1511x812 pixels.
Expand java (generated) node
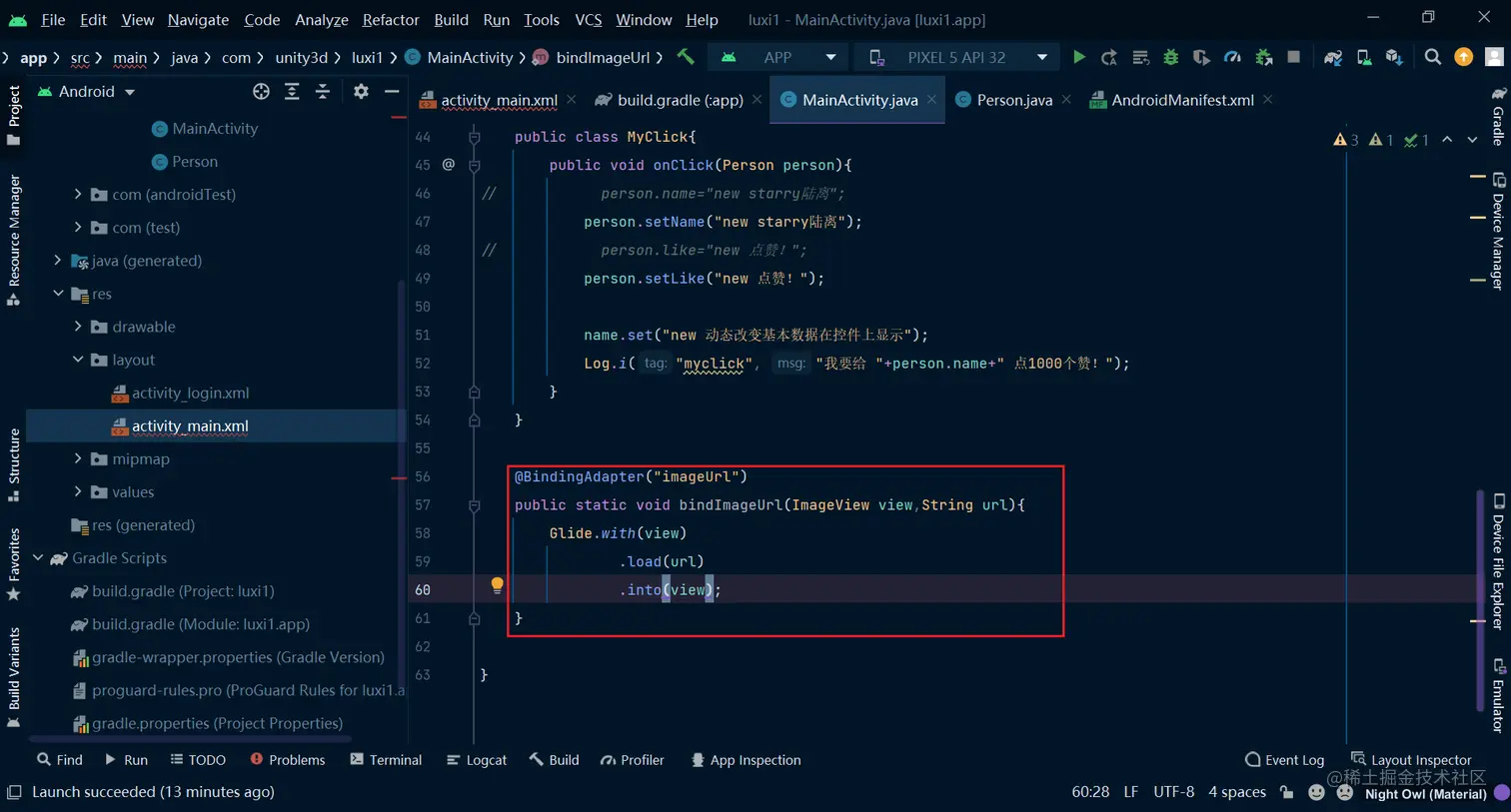[58, 260]
